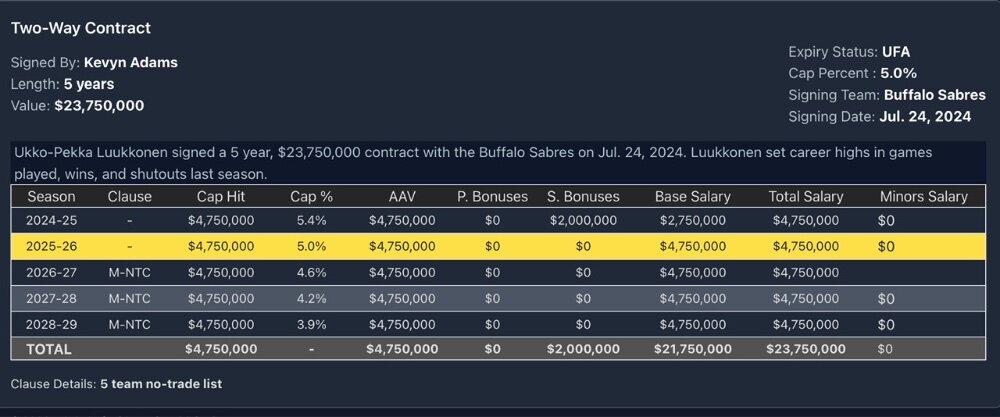Click the Total Salary column header

click(806, 196)
